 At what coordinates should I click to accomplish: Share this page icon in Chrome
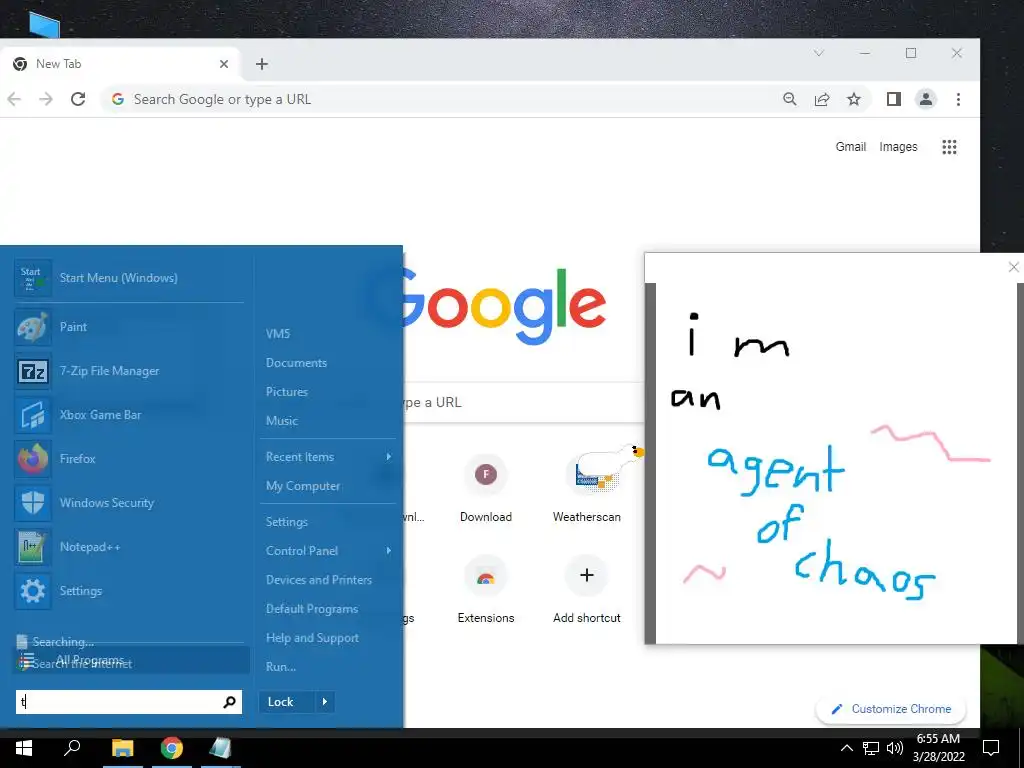pyautogui.click(x=822, y=99)
